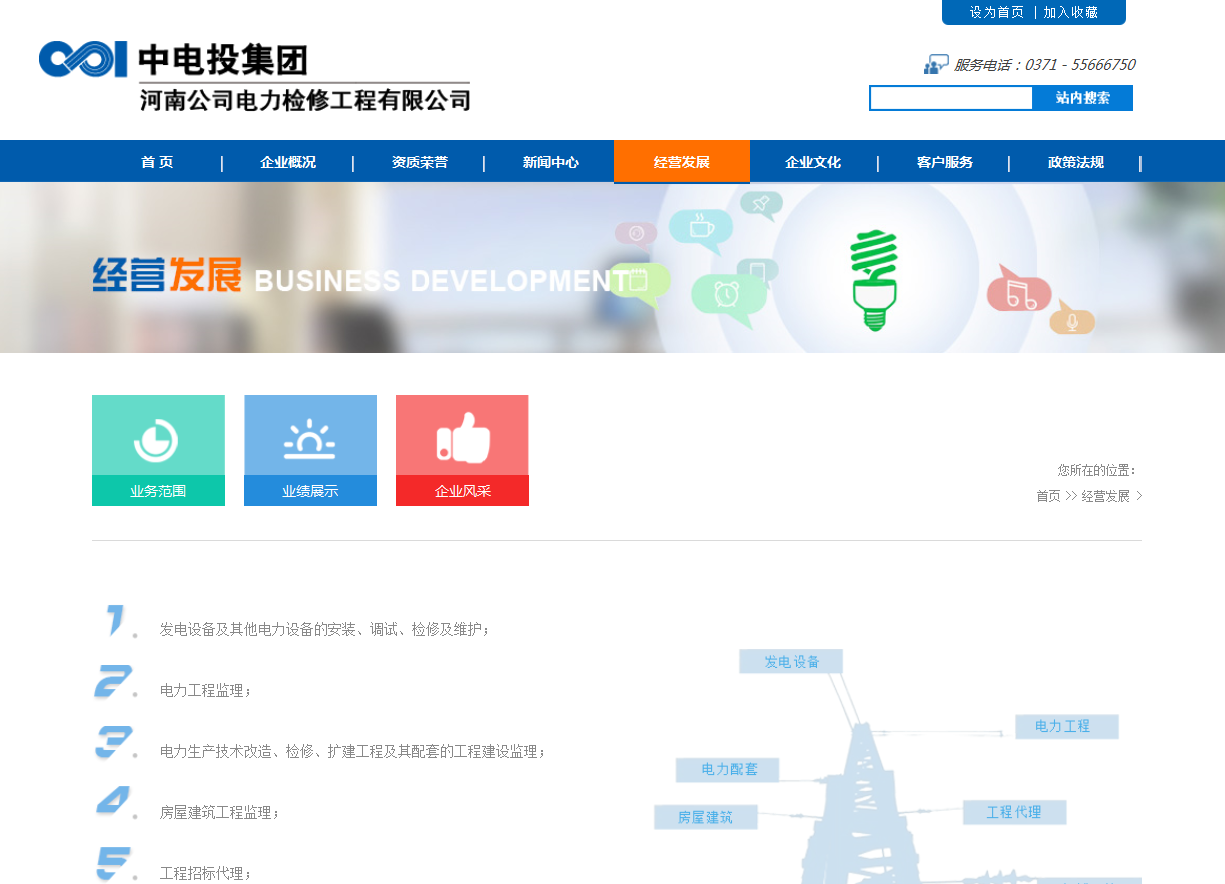This screenshot has height=884, width=1225.
Task: Click the site search input field
Action: click(x=951, y=98)
